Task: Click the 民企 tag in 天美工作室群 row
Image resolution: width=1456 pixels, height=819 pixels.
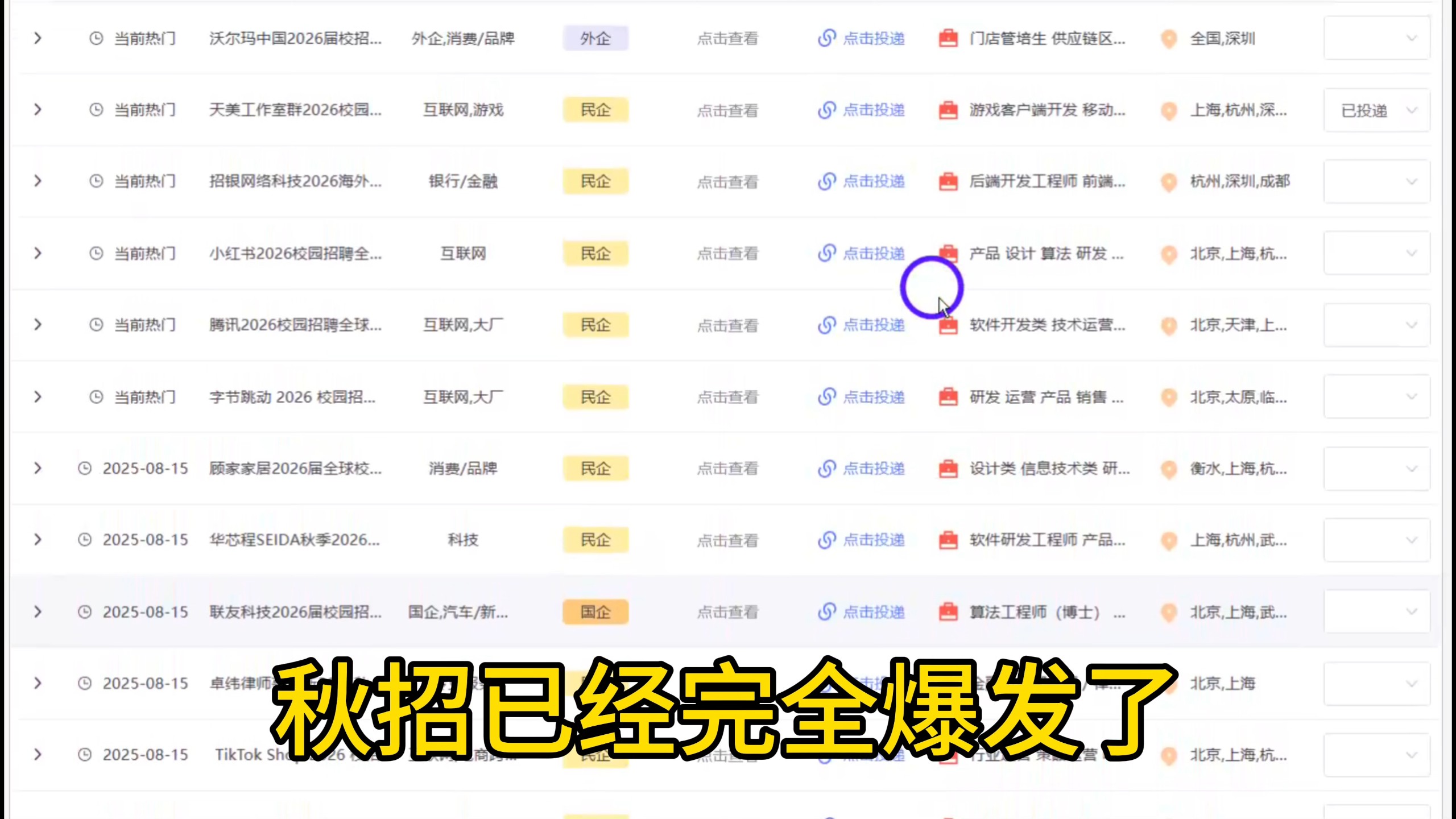Action: [595, 110]
